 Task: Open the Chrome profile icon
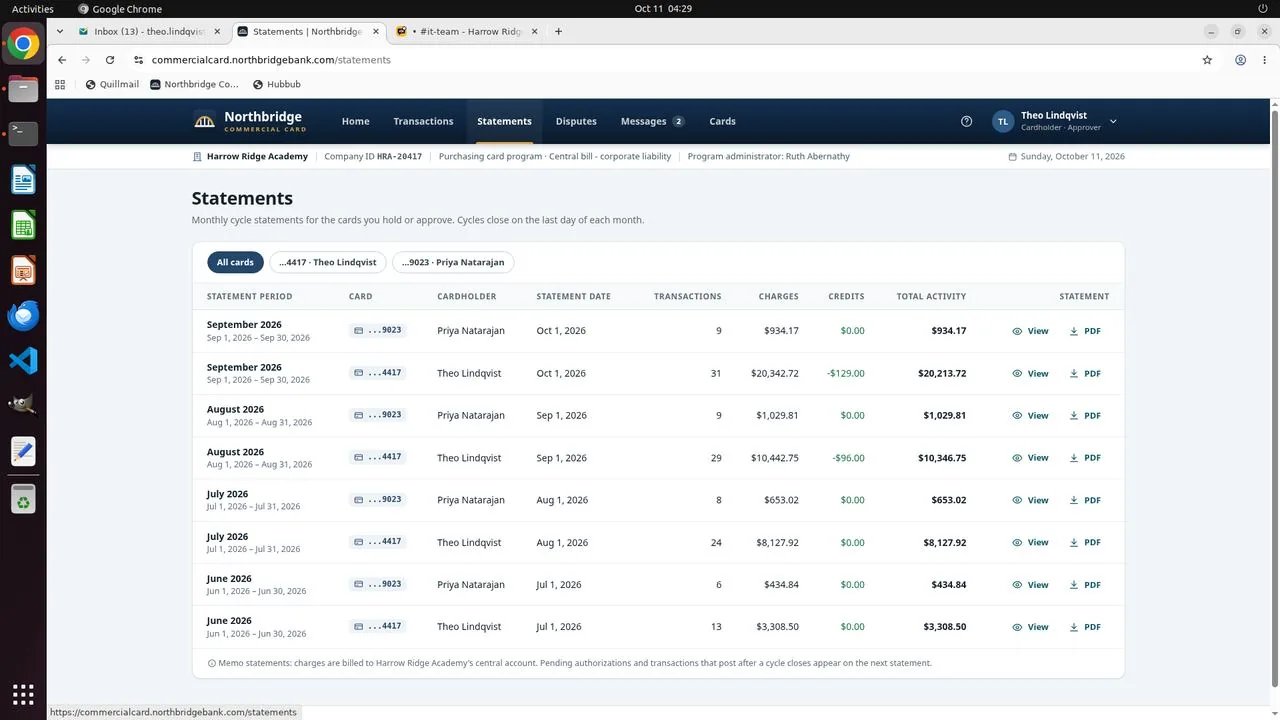point(1240,60)
